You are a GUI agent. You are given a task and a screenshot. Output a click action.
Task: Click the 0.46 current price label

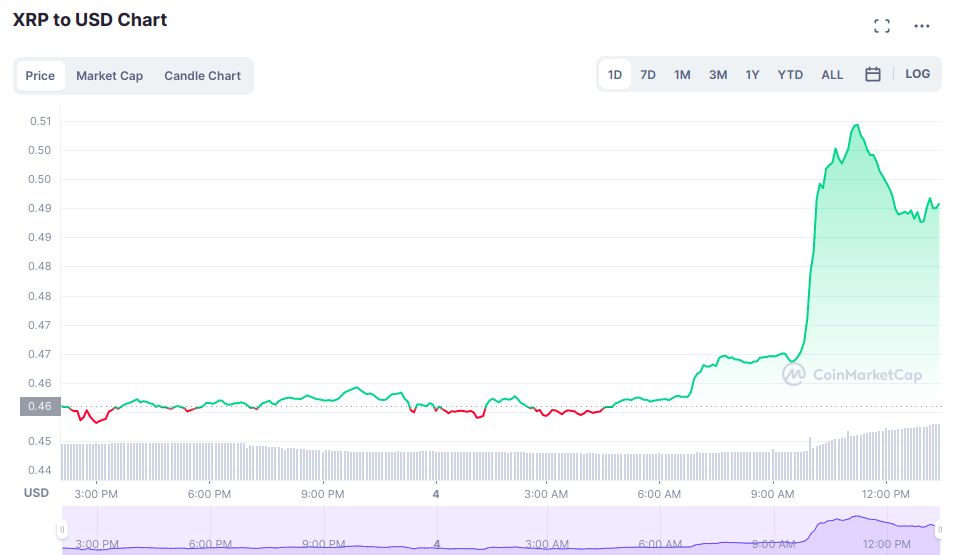[x=40, y=406]
